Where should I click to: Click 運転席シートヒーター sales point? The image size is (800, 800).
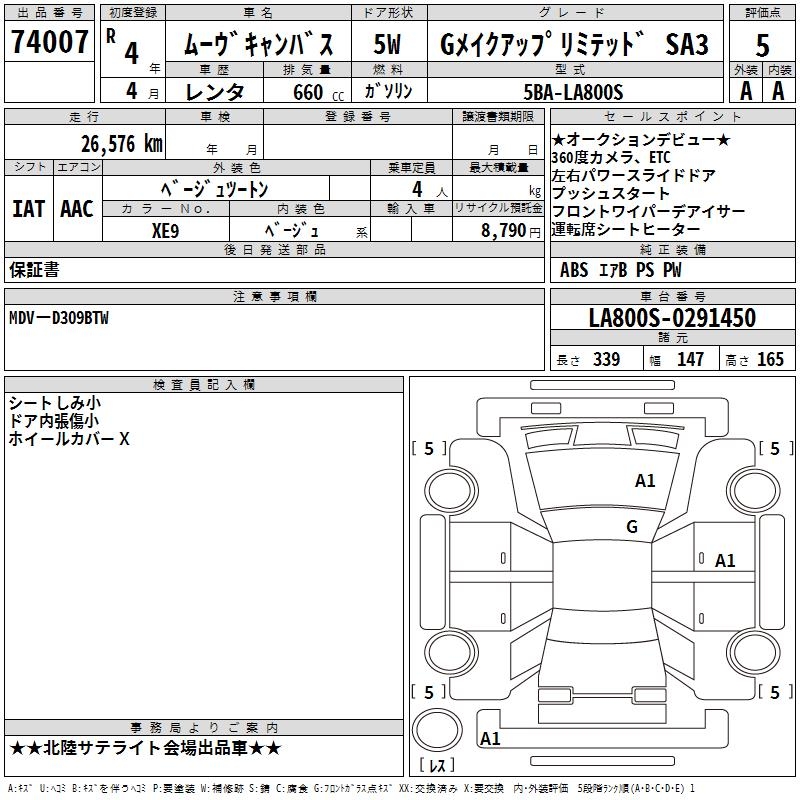[626, 229]
